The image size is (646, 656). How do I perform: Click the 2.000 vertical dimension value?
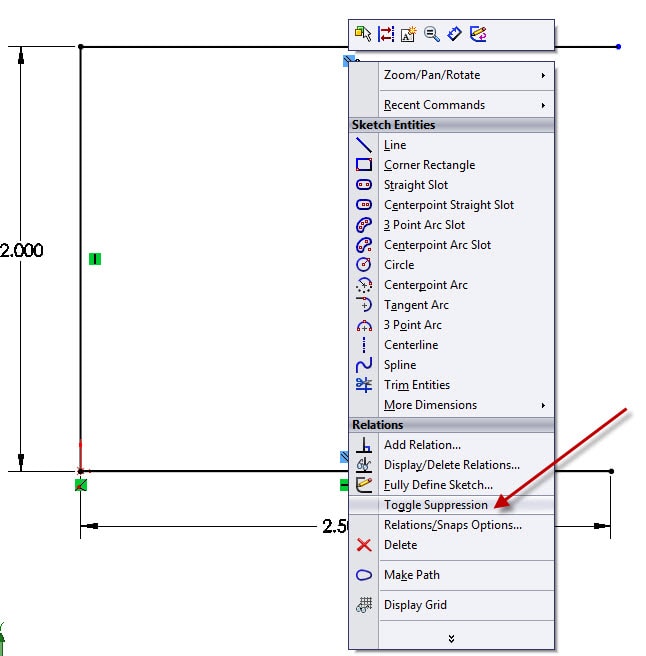[x=21, y=250]
